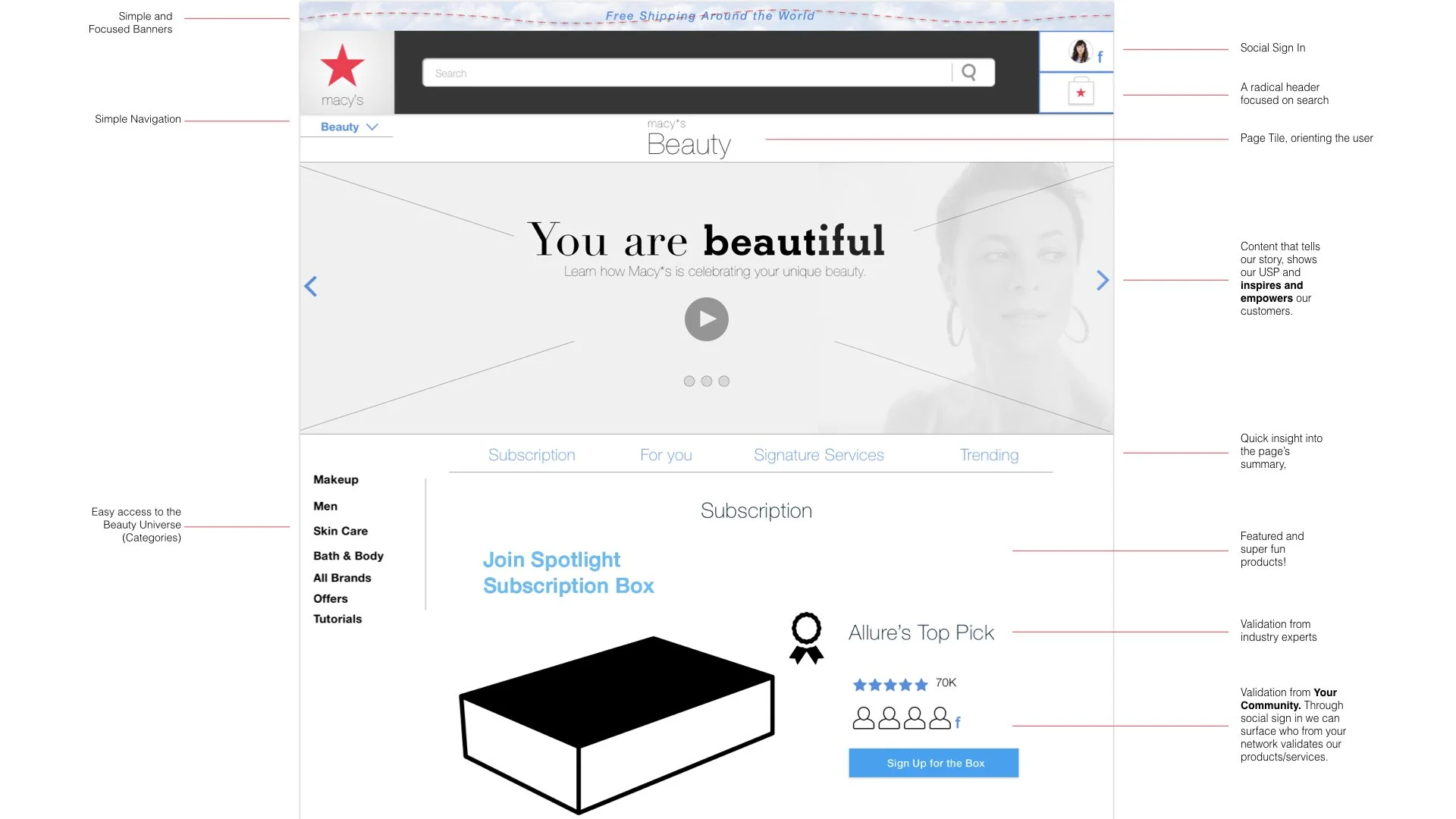Click Sign Up for the Box button
The width and height of the screenshot is (1456, 819).
(934, 763)
